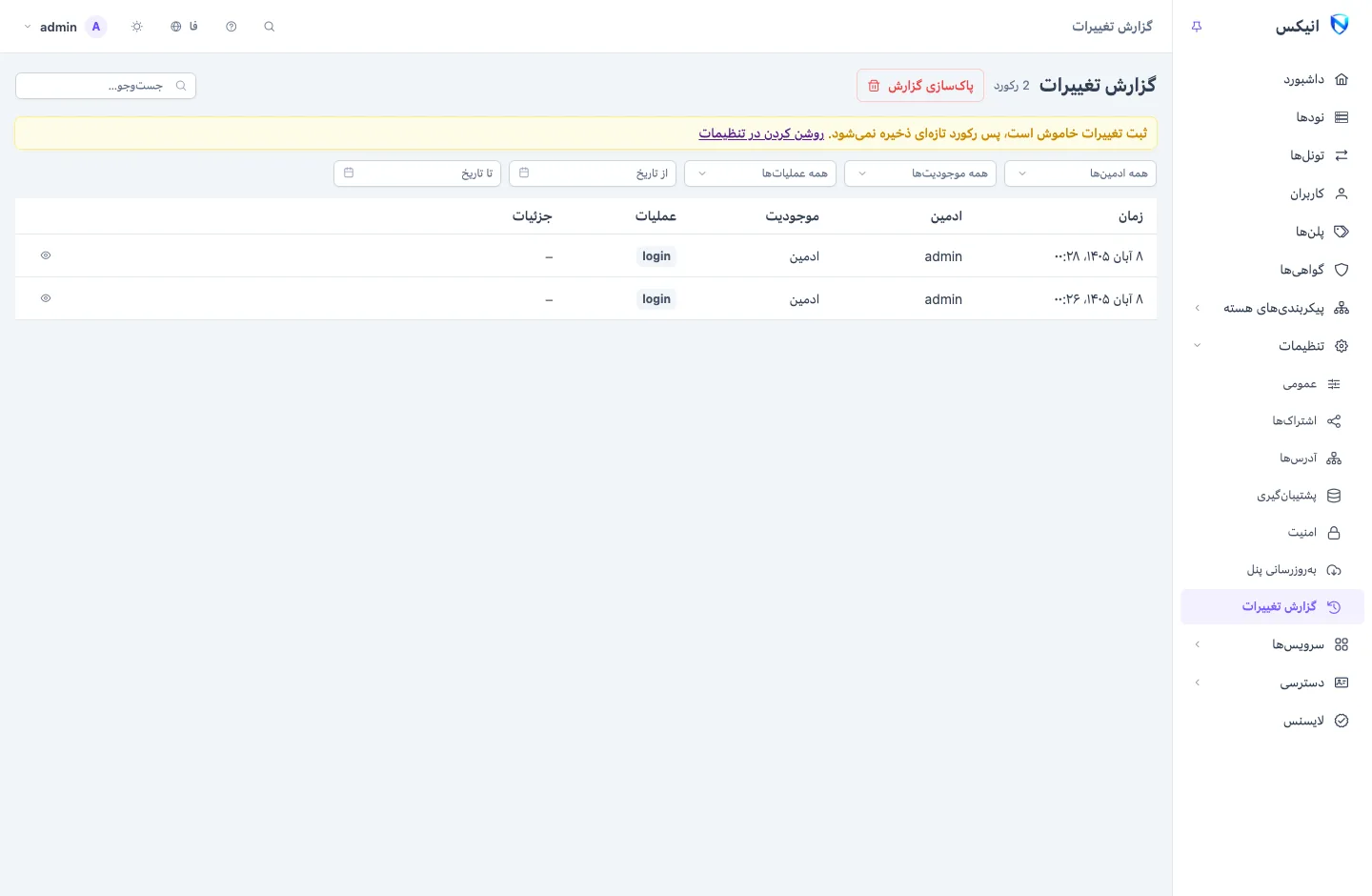
Task: Click the pin sidebar icon
Action: pyautogui.click(x=1197, y=27)
